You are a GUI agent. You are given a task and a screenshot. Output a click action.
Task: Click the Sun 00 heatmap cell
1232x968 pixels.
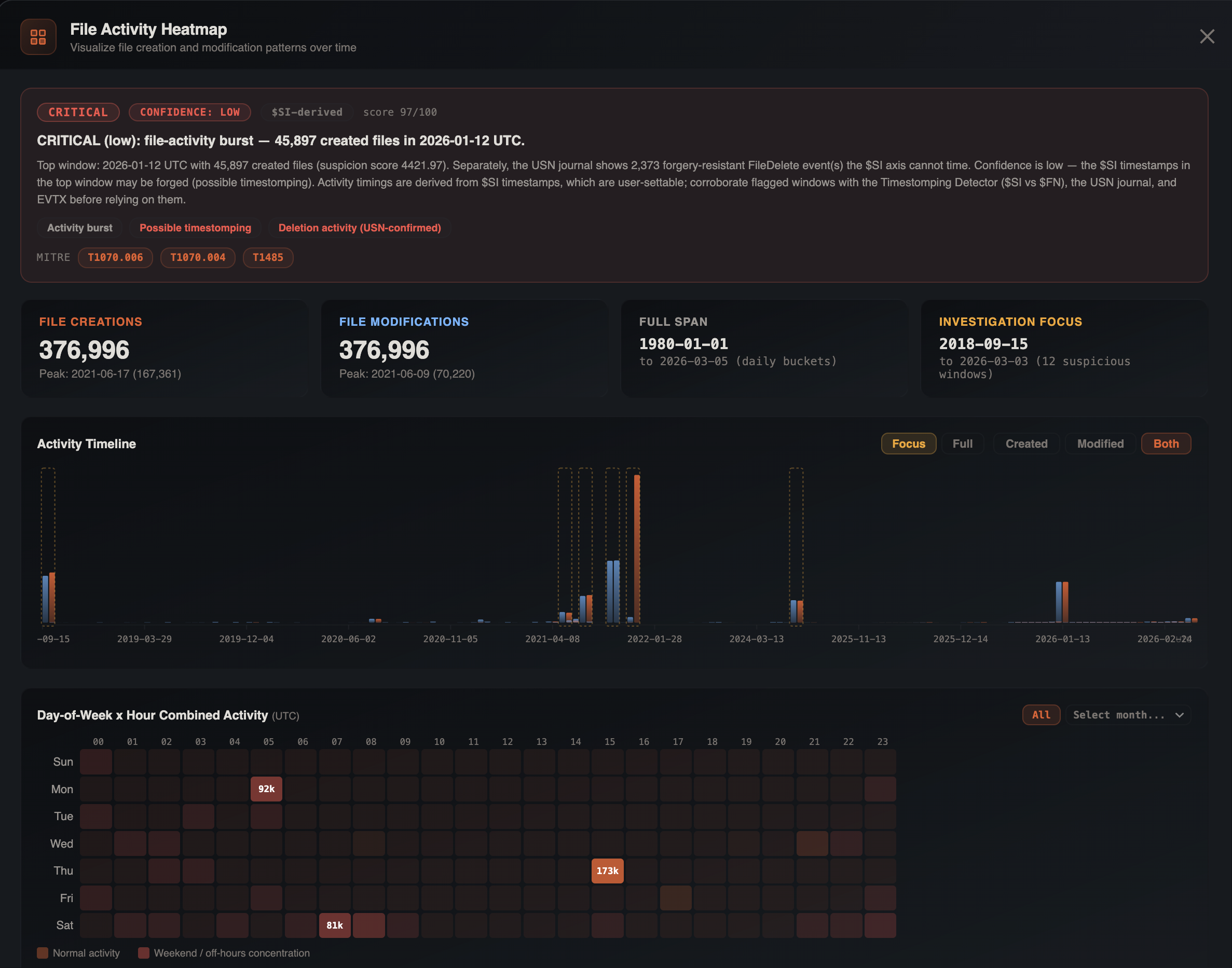pyautogui.click(x=96, y=762)
